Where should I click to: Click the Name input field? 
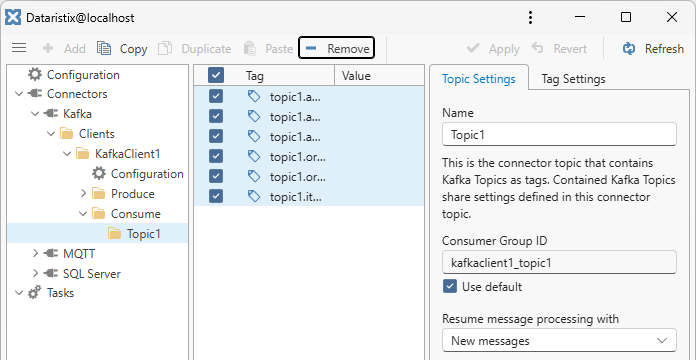(x=559, y=135)
